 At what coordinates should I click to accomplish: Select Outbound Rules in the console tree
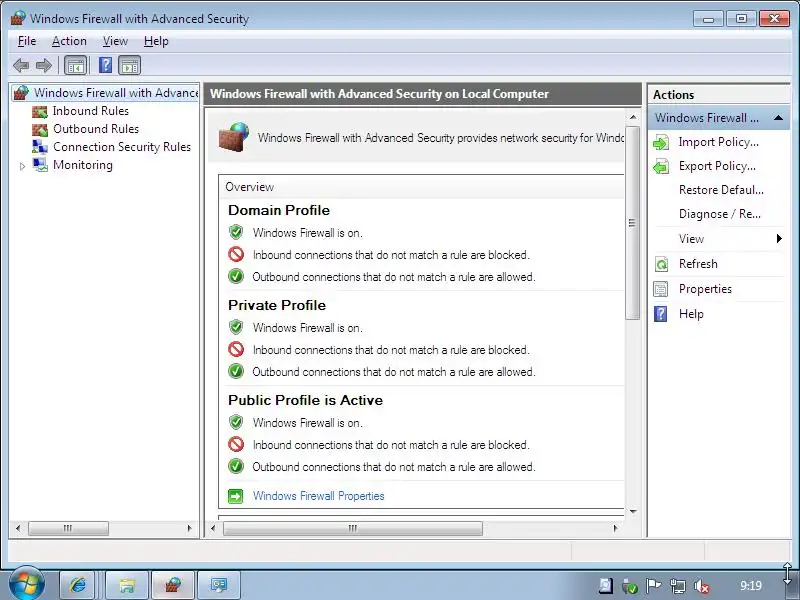coord(96,129)
